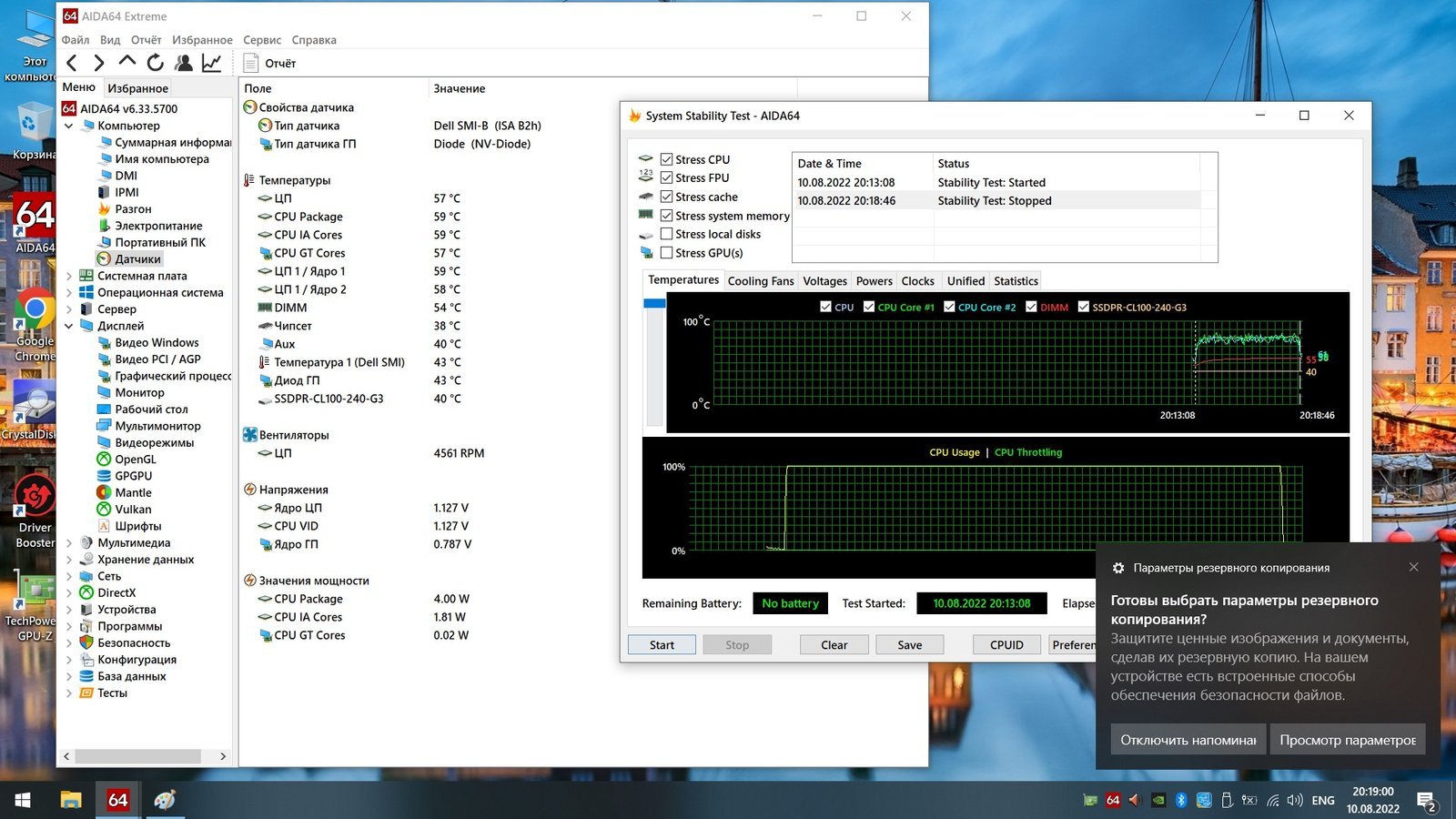The height and width of the screenshot is (819, 1456).
Task: Enable Stress GPU(s) checkbox
Action: [x=666, y=253]
